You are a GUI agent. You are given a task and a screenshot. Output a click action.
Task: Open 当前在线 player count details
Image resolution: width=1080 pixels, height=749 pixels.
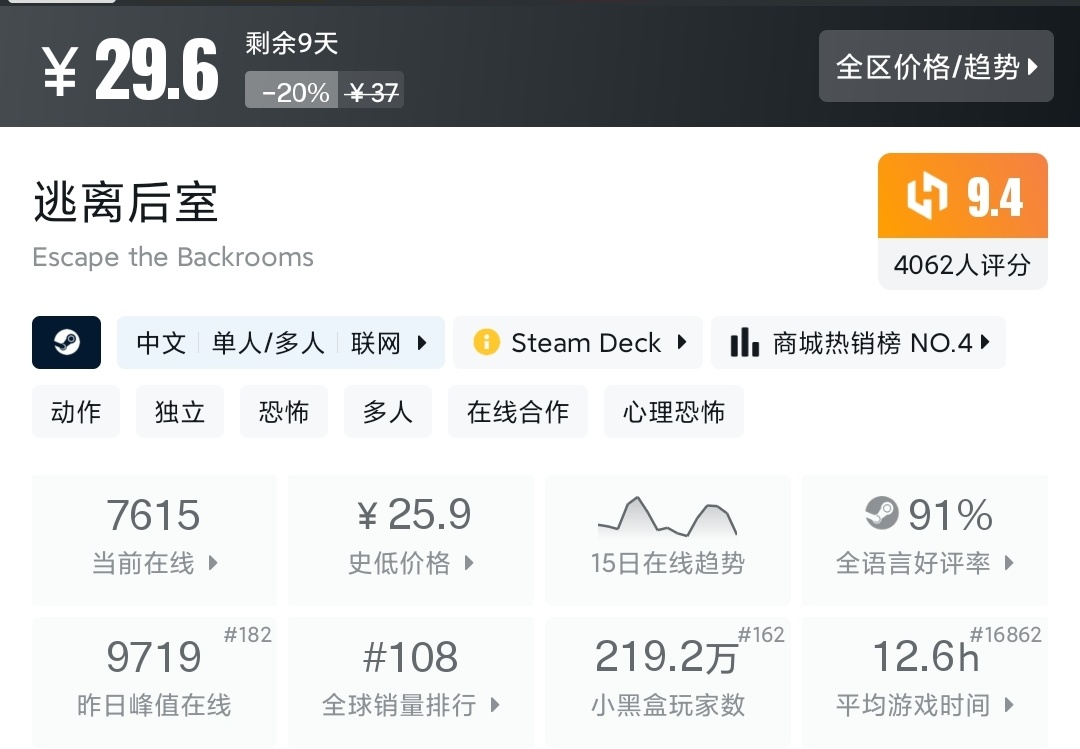pos(154,540)
